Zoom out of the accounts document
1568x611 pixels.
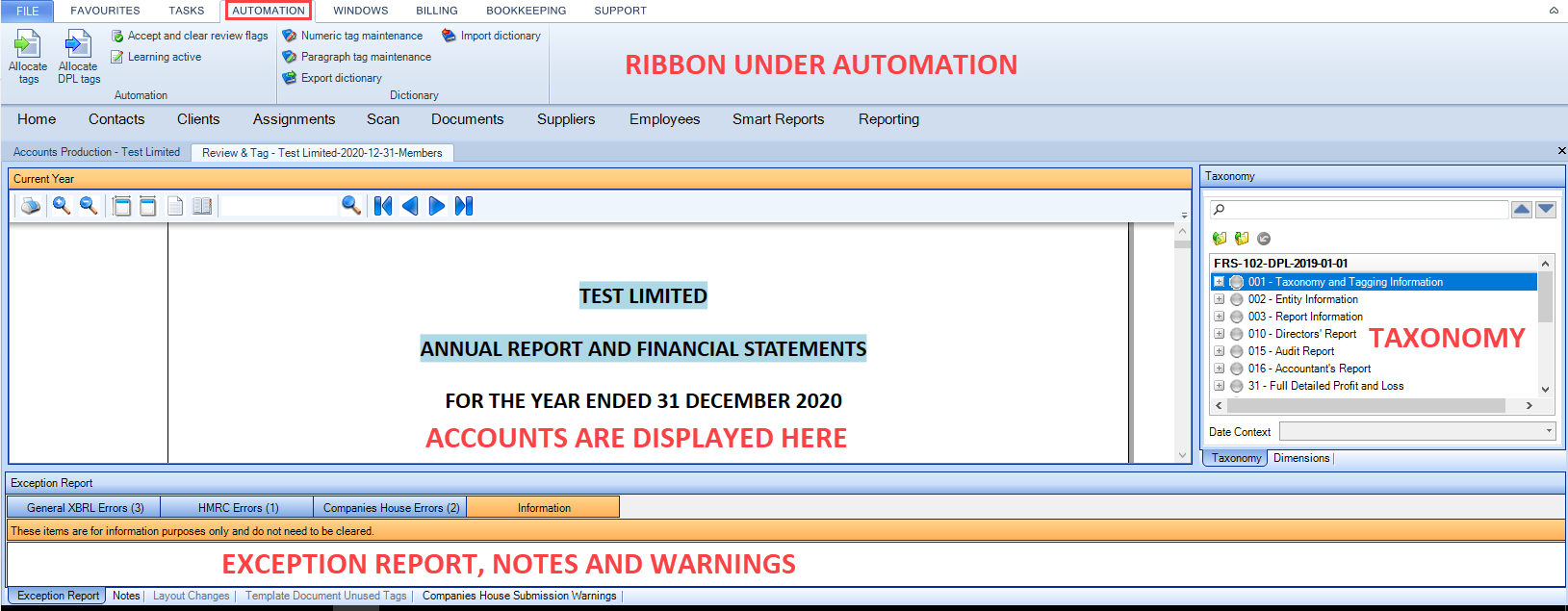coord(89,206)
